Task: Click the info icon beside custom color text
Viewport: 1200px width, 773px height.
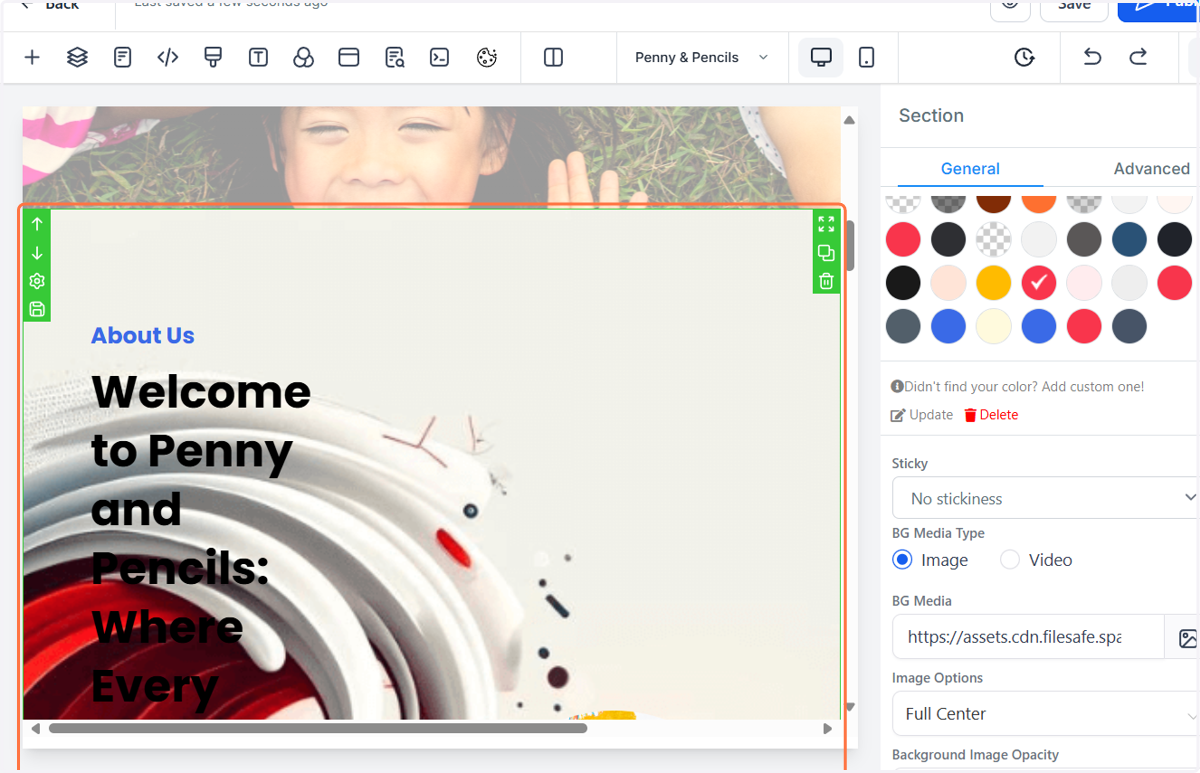Action: coord(897,386)
